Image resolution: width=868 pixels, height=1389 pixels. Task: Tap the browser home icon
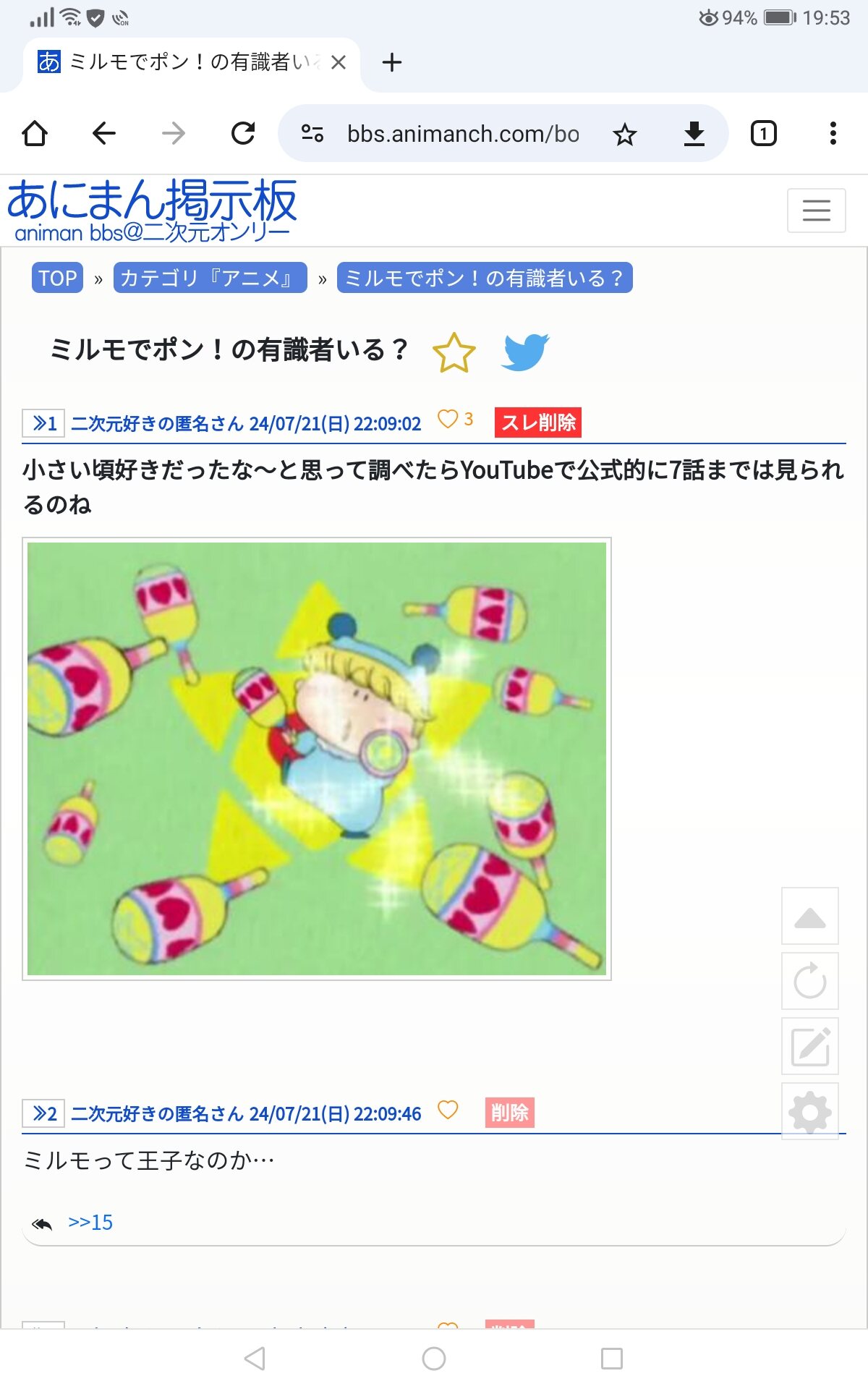[35, 133]
